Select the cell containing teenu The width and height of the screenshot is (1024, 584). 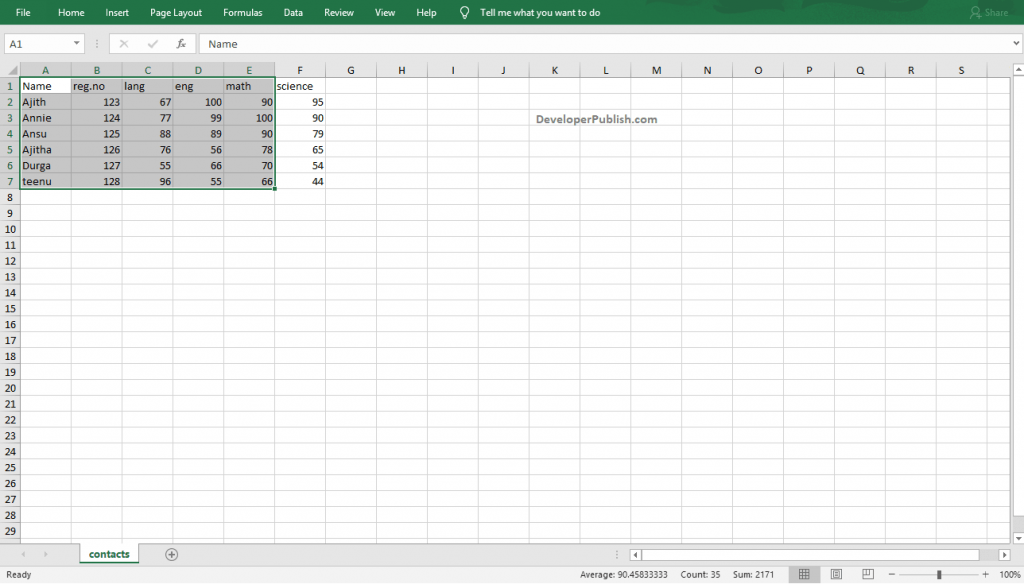[x=45, y=182]
